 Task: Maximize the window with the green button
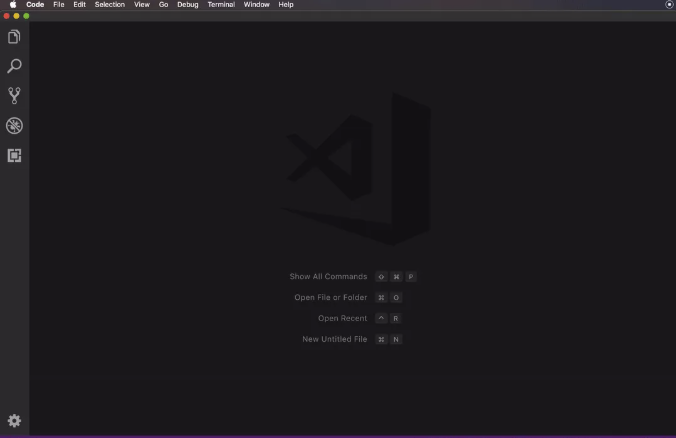tap(26, 16)
